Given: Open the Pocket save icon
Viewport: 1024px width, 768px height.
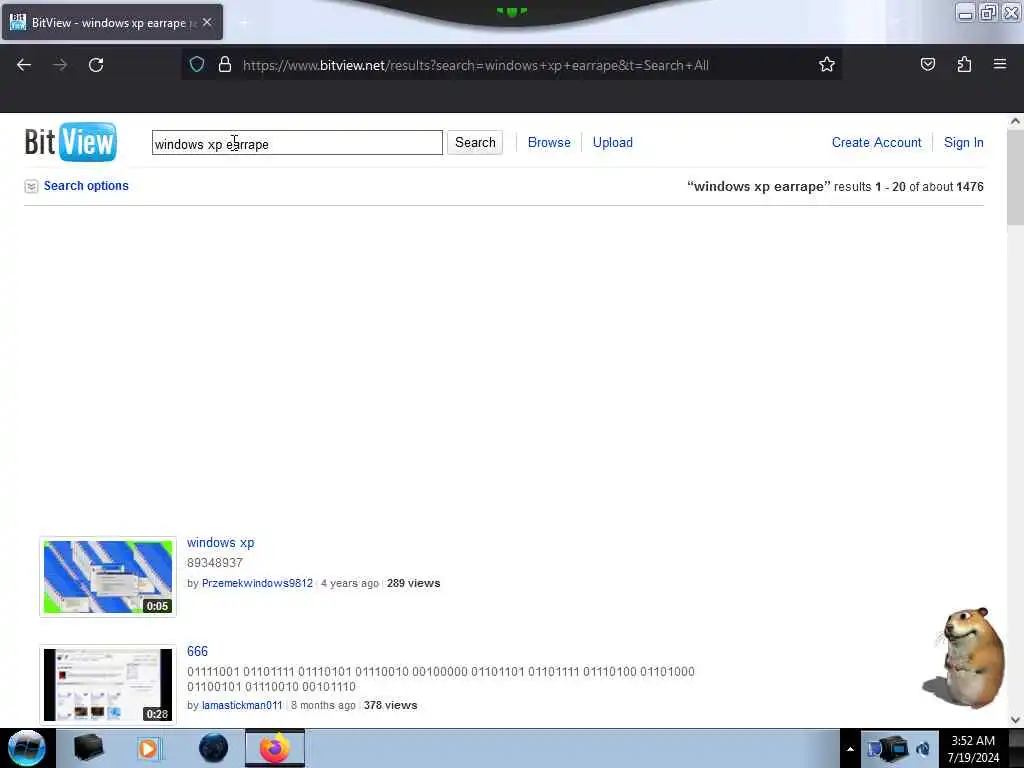Looking at the screenshot, I should pos(927,65).
